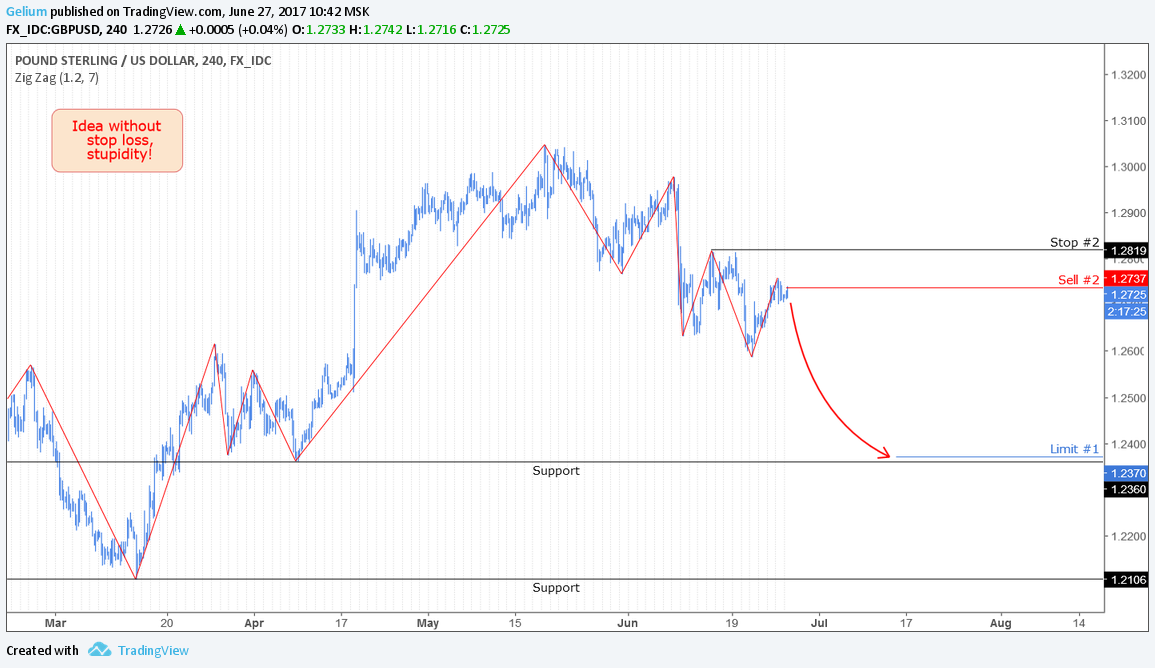The width and height of the screenshot is (1155, 668).
Task: Select the 'Idea without stop loss, stupidity!' note
Action: click(117, 141)
